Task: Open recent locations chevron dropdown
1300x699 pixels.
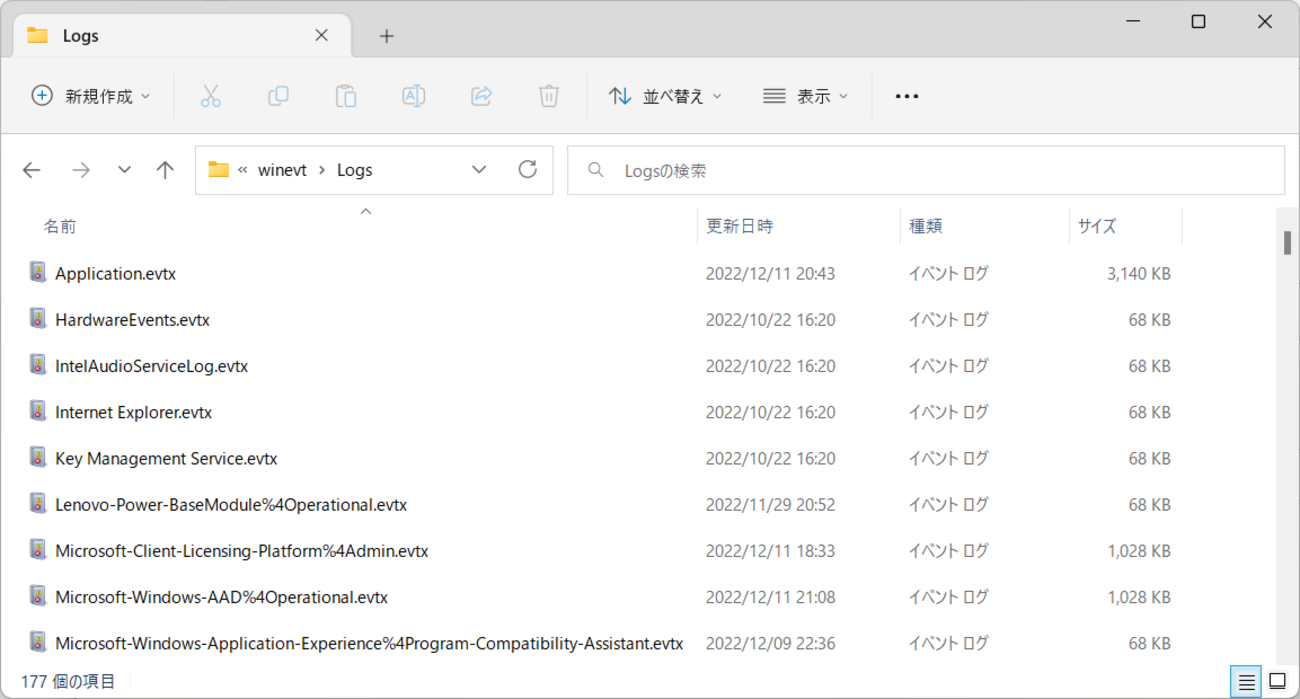Action: [124, 170]
